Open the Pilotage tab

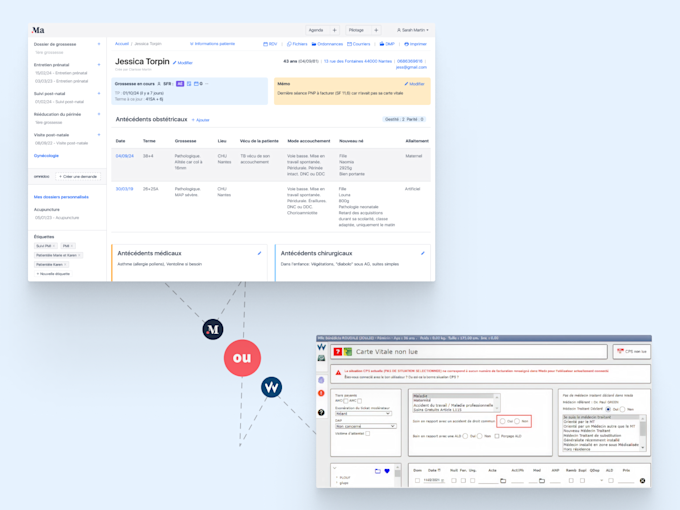click(x=356, y=30)
